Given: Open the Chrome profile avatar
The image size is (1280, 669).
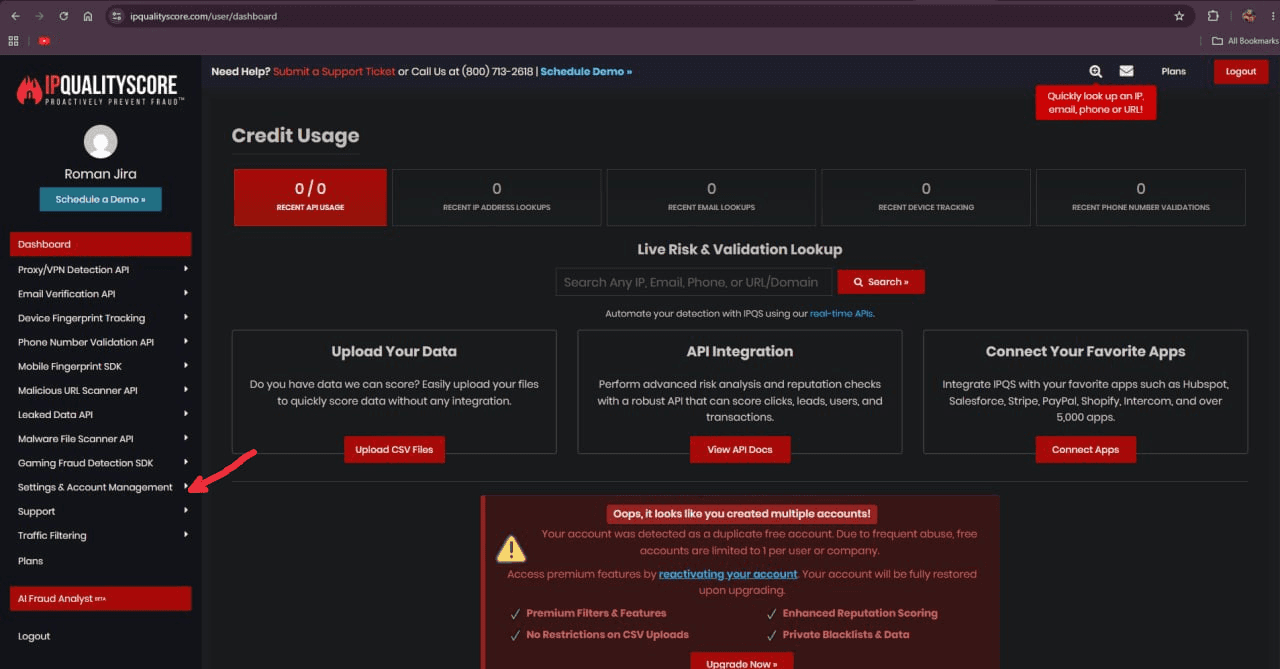Looking at the screenshot, I should click(x=1248, y=16).
